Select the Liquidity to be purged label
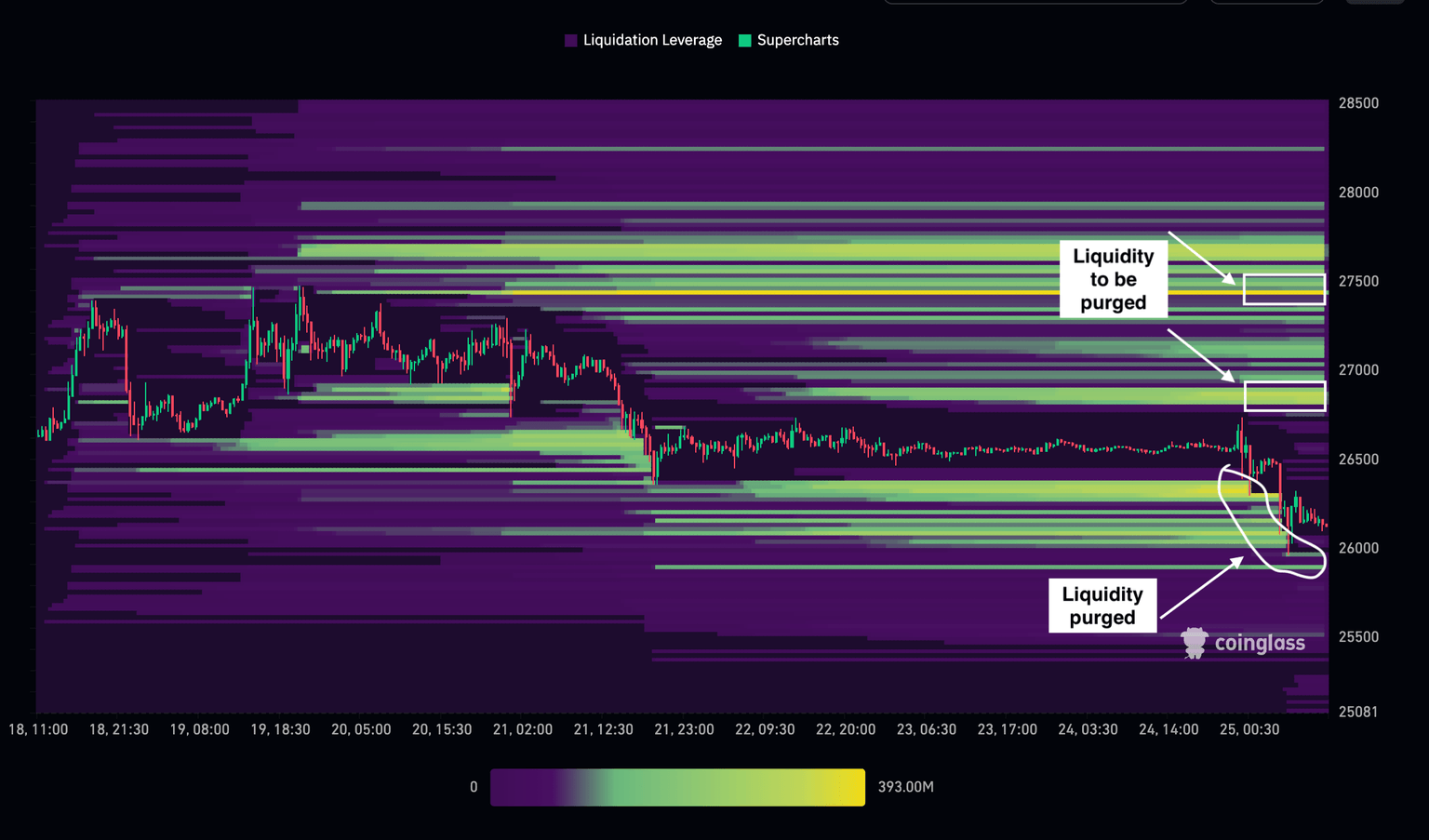 (1113, 279)
